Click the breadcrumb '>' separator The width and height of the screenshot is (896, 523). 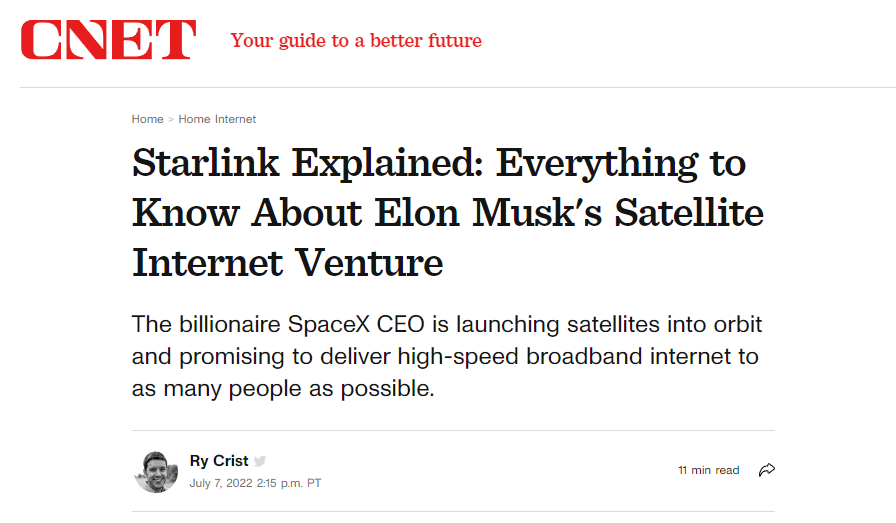tap(171, 119)
